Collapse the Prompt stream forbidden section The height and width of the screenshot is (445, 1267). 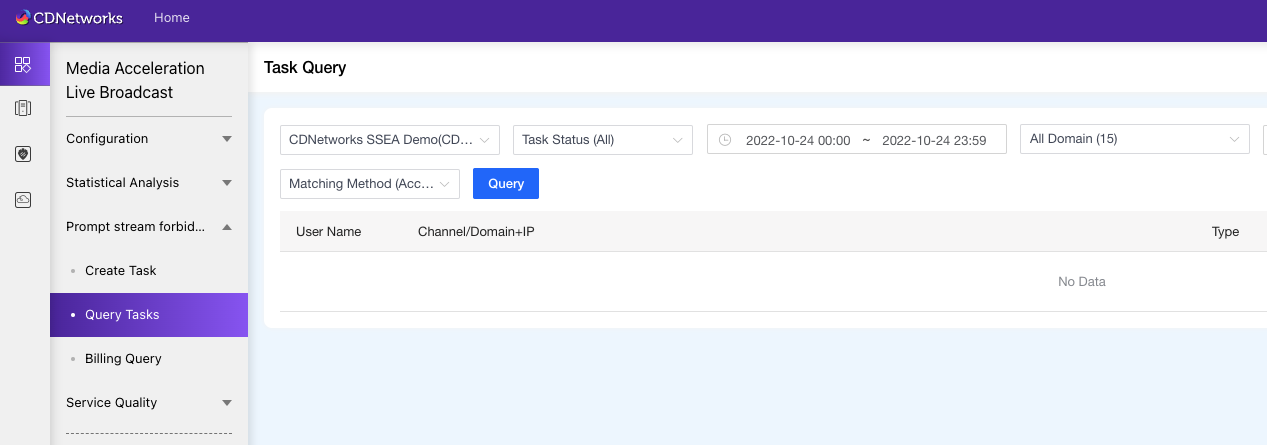click(149, 227)
